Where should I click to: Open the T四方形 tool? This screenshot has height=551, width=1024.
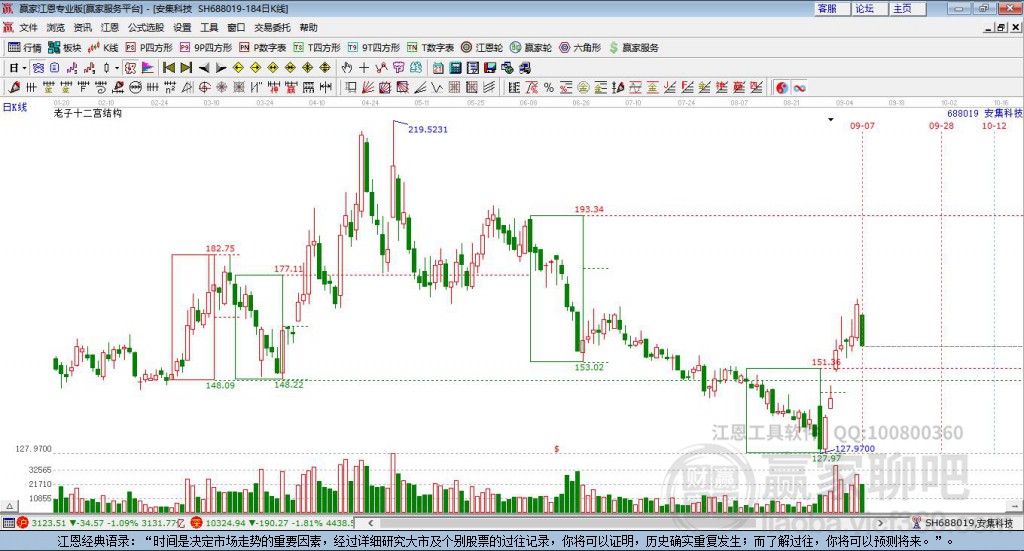(x=317, y=48)
